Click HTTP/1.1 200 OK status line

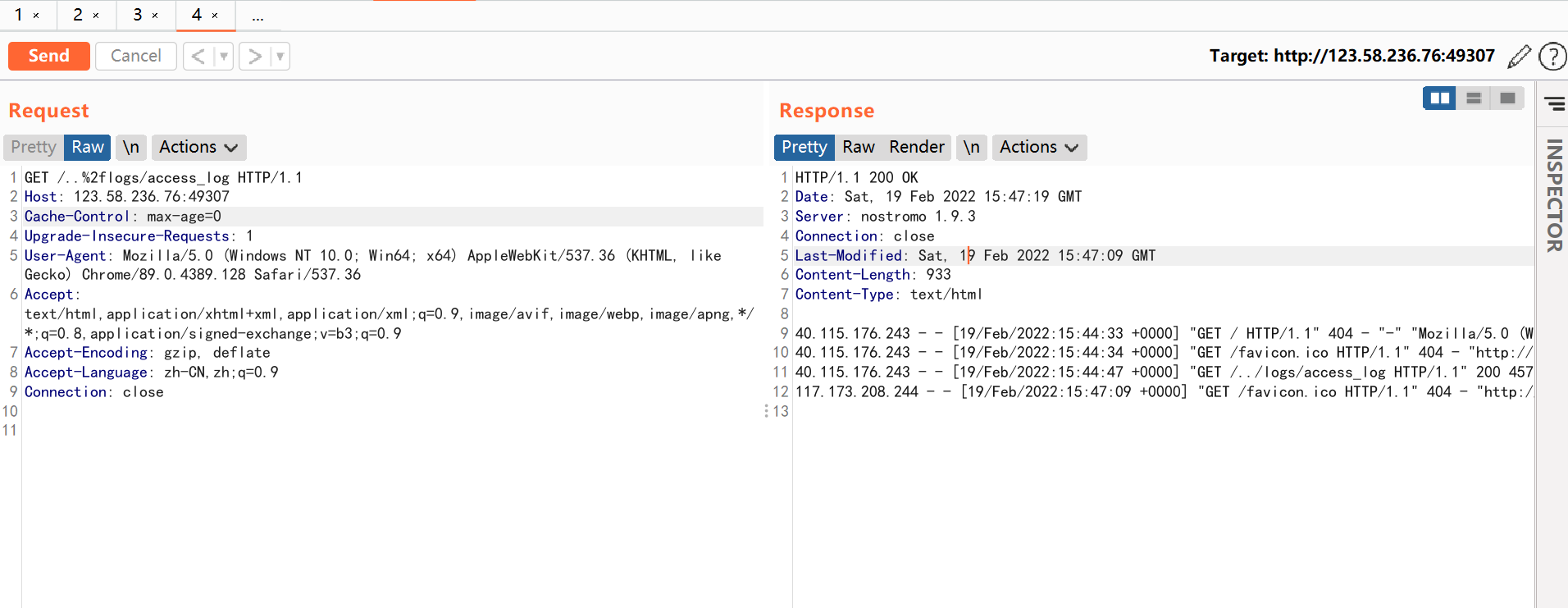click(857, 177)
